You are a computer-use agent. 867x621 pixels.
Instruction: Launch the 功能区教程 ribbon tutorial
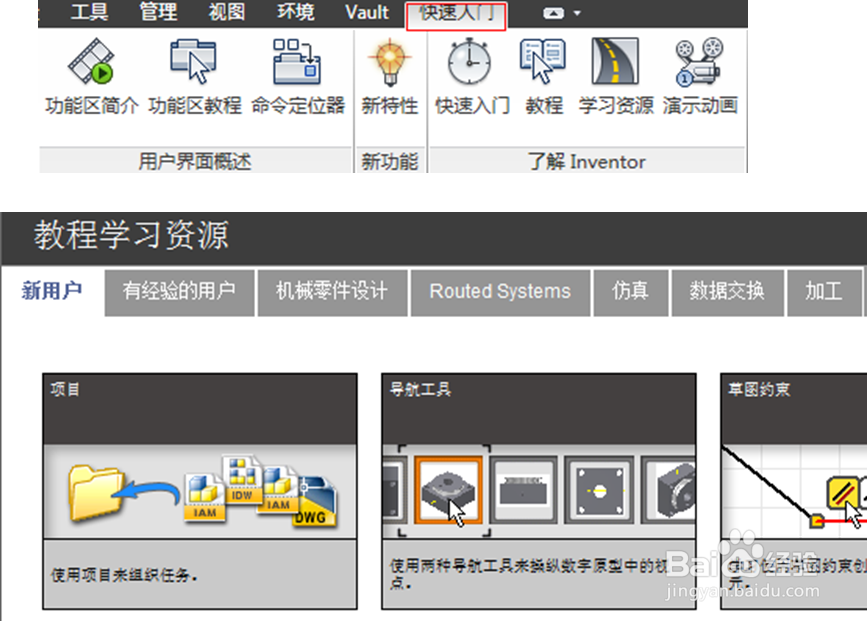(194, 76)
